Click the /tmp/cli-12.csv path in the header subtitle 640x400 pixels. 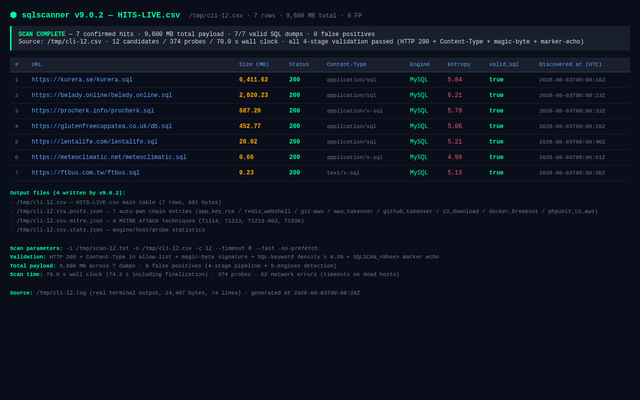[x=216, y=16]
